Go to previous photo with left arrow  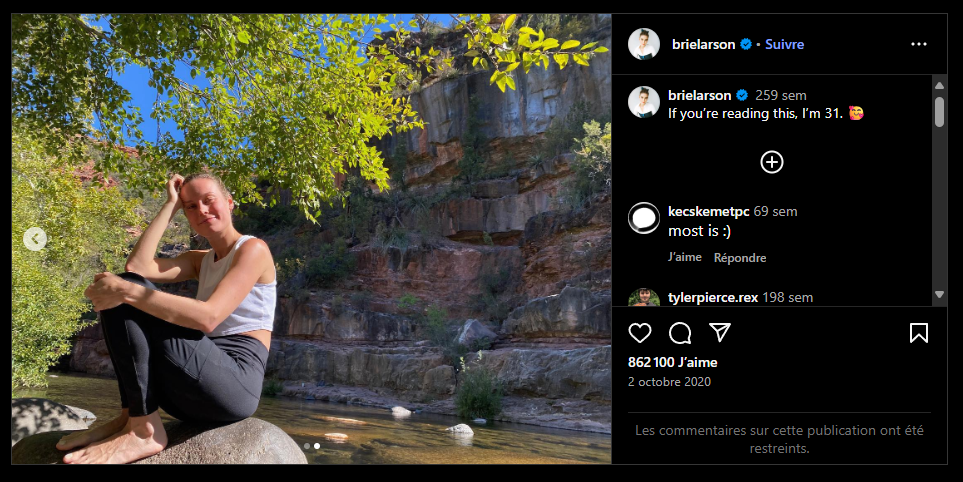pos(35,239)
